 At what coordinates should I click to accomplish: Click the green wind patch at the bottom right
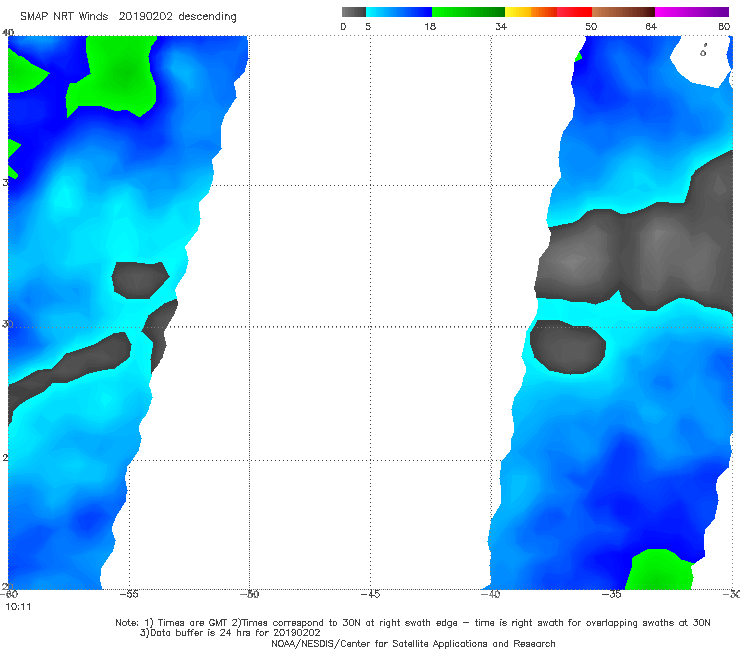[x=659, y=569]
